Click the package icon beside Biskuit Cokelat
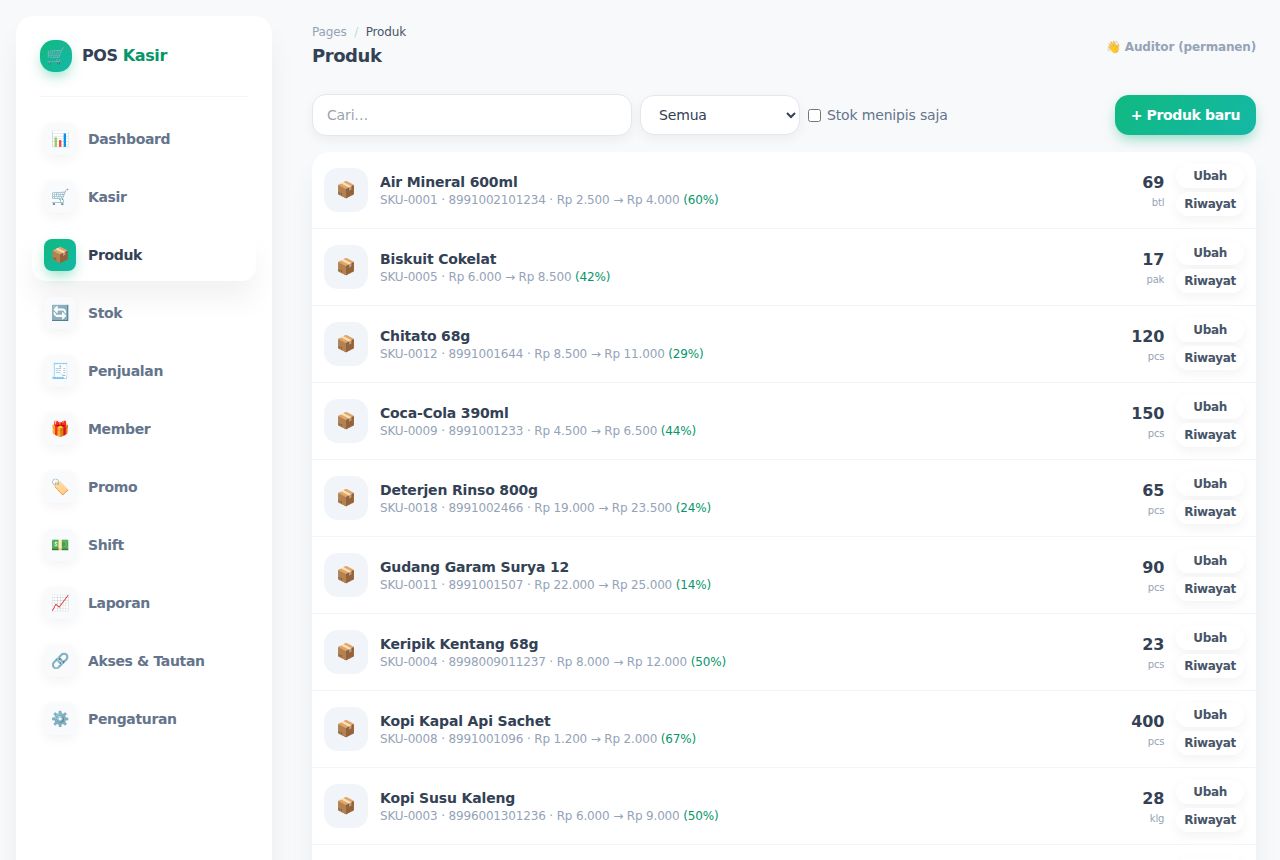 click(346, 267)
